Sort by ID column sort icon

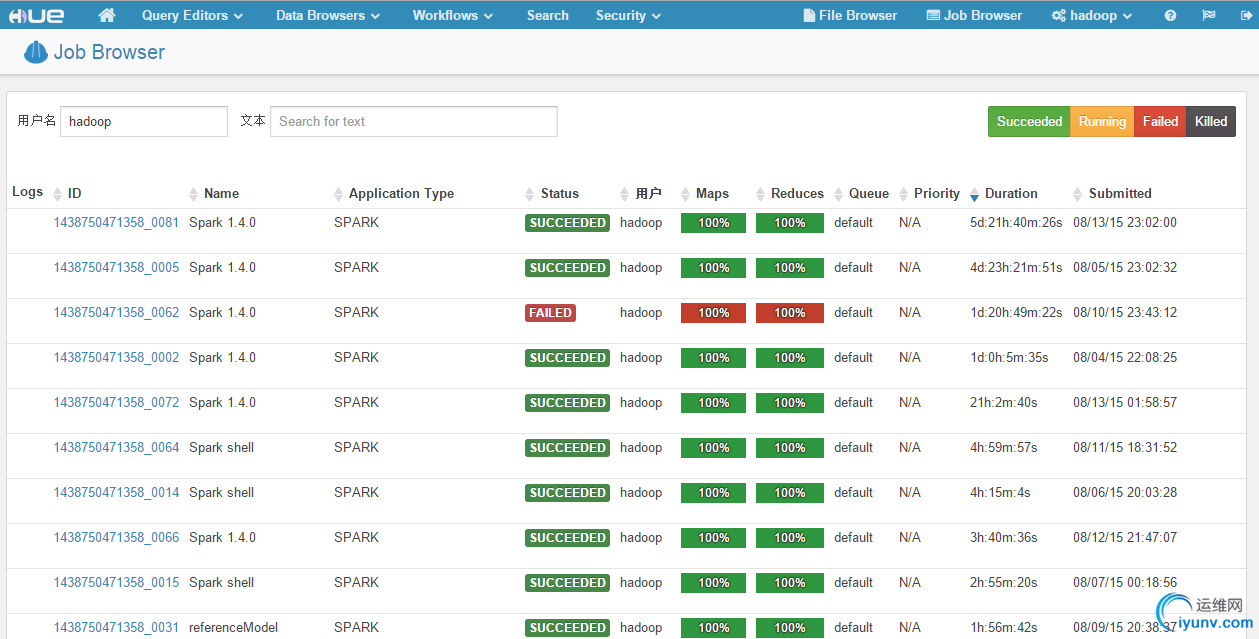pyautogui.click(x=58, y=194)
